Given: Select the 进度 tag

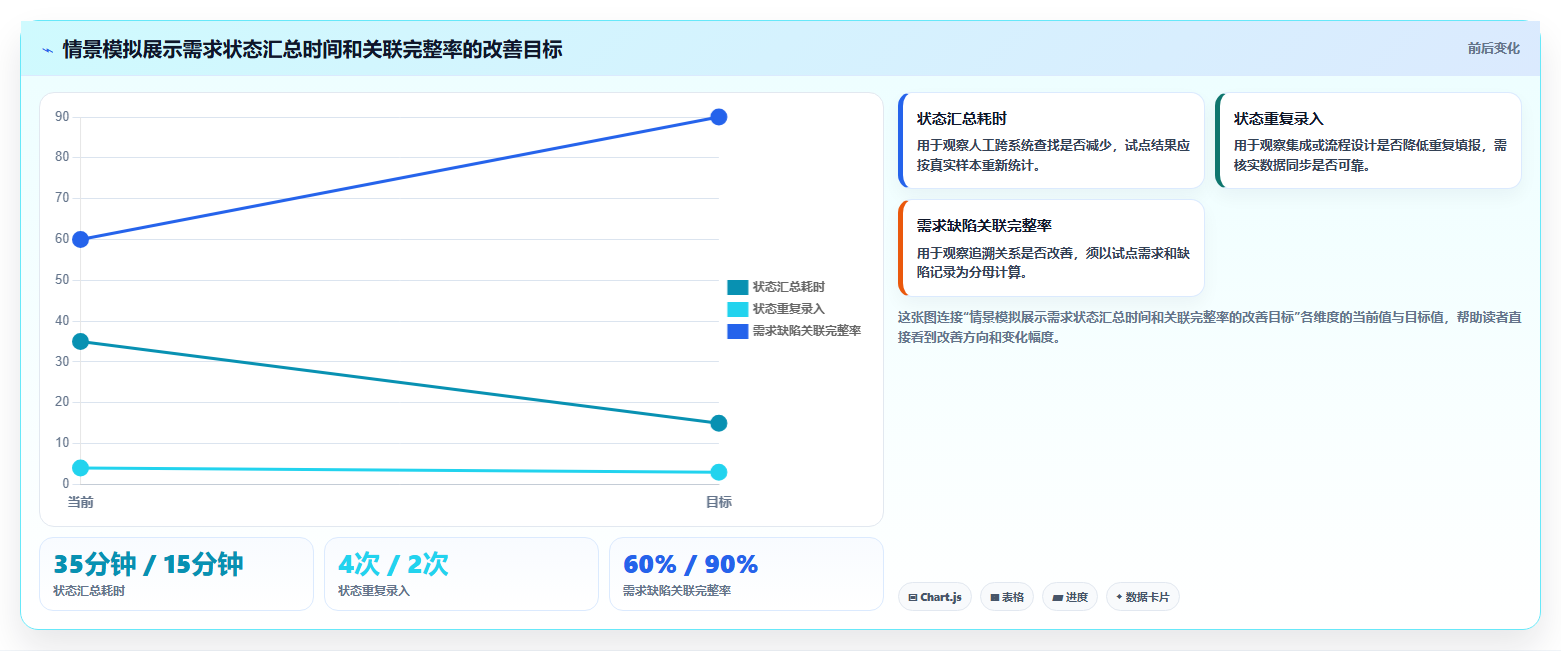Looking at the screenshot, I should coord(1070,597).
